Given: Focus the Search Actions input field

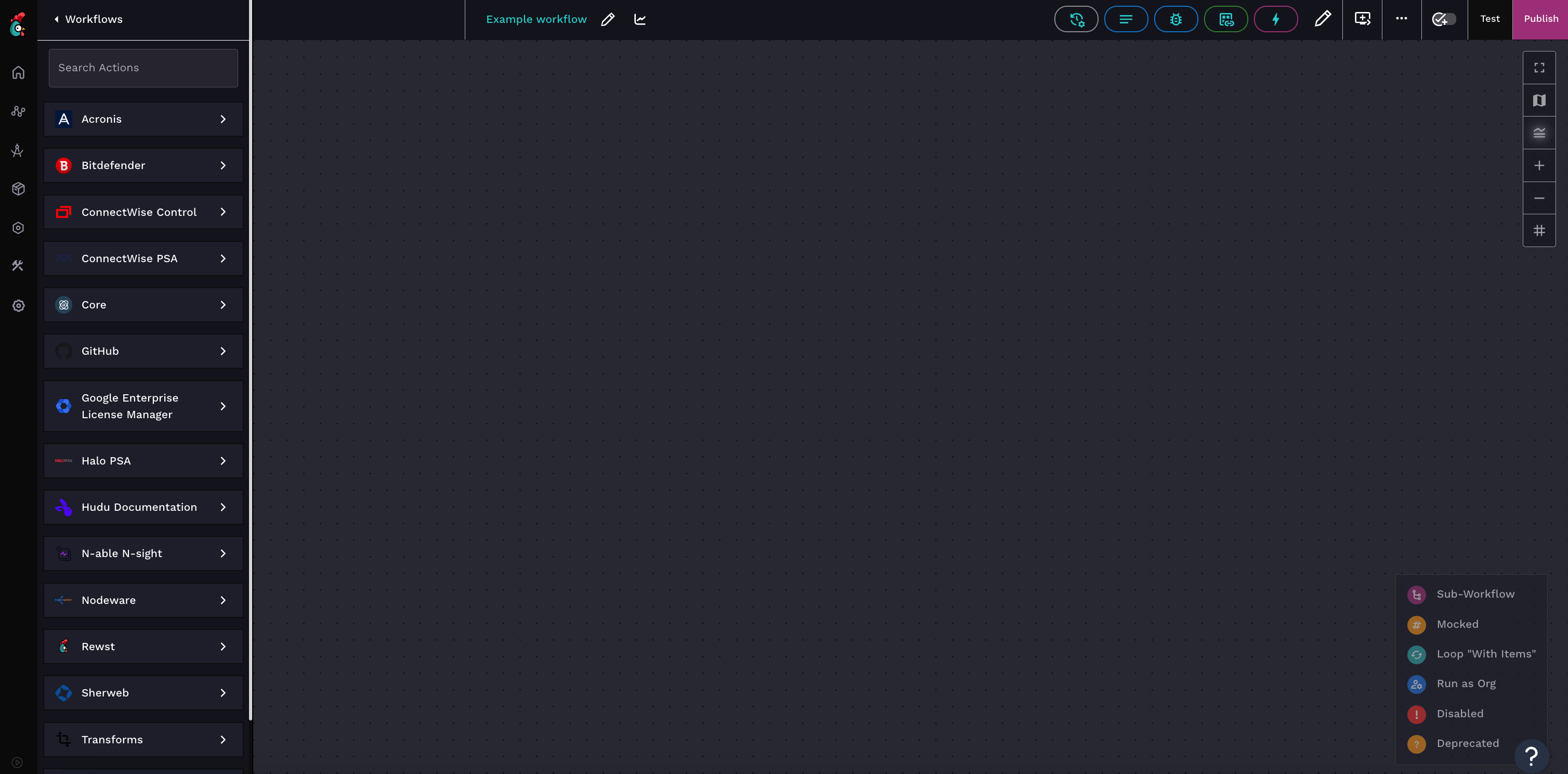Looking at the screenshot, I should point(143,68).
